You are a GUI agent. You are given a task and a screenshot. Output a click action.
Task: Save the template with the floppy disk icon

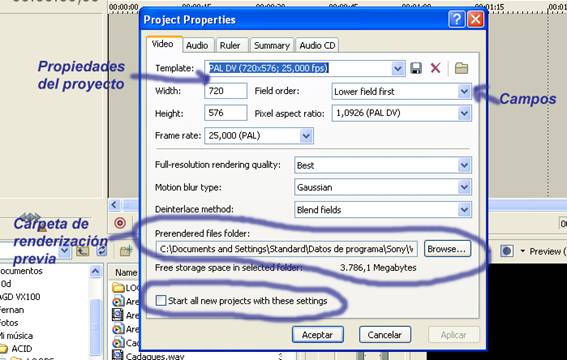416,68
